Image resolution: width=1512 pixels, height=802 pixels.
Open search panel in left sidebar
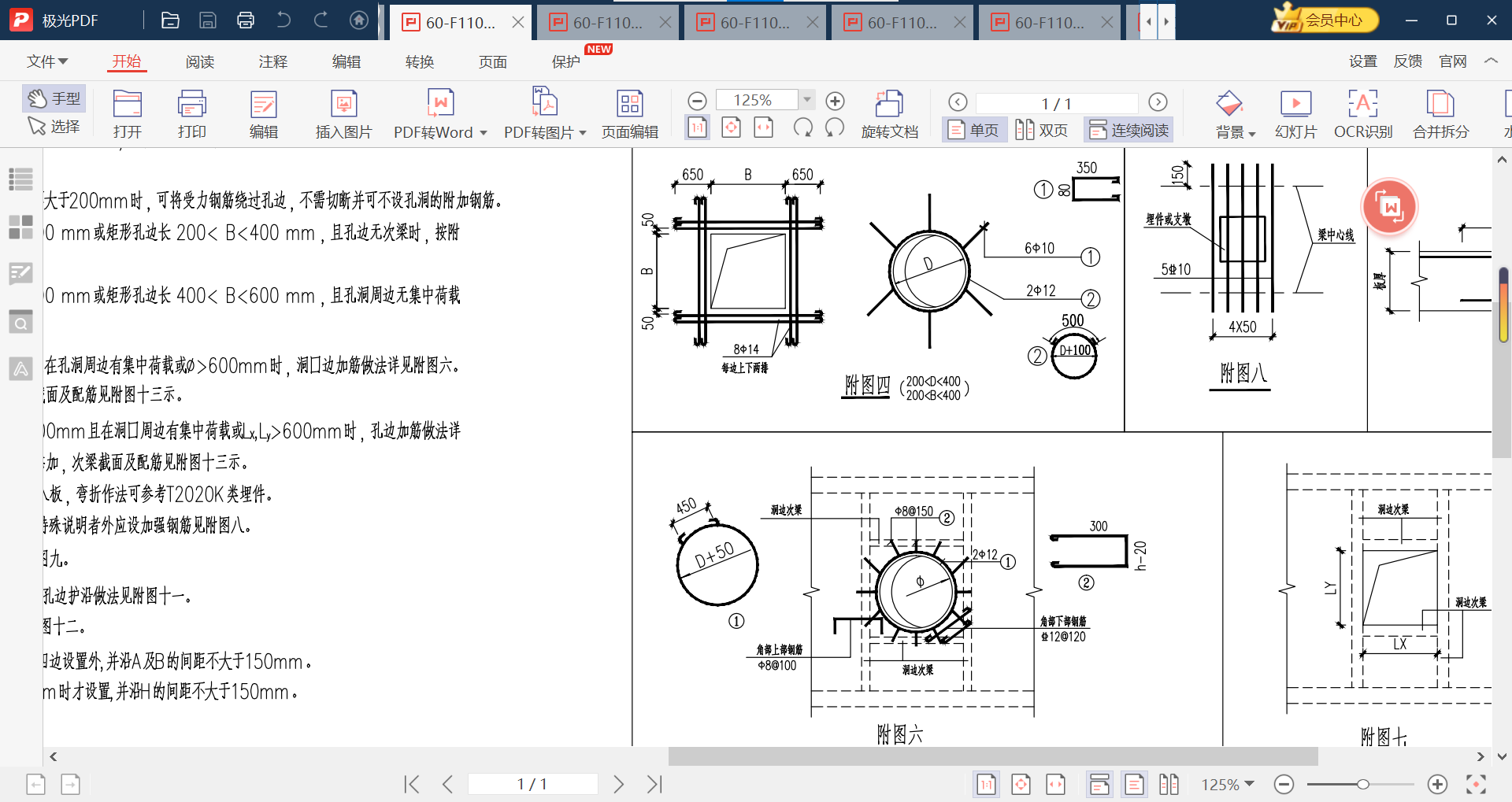[x=20, y=322]
